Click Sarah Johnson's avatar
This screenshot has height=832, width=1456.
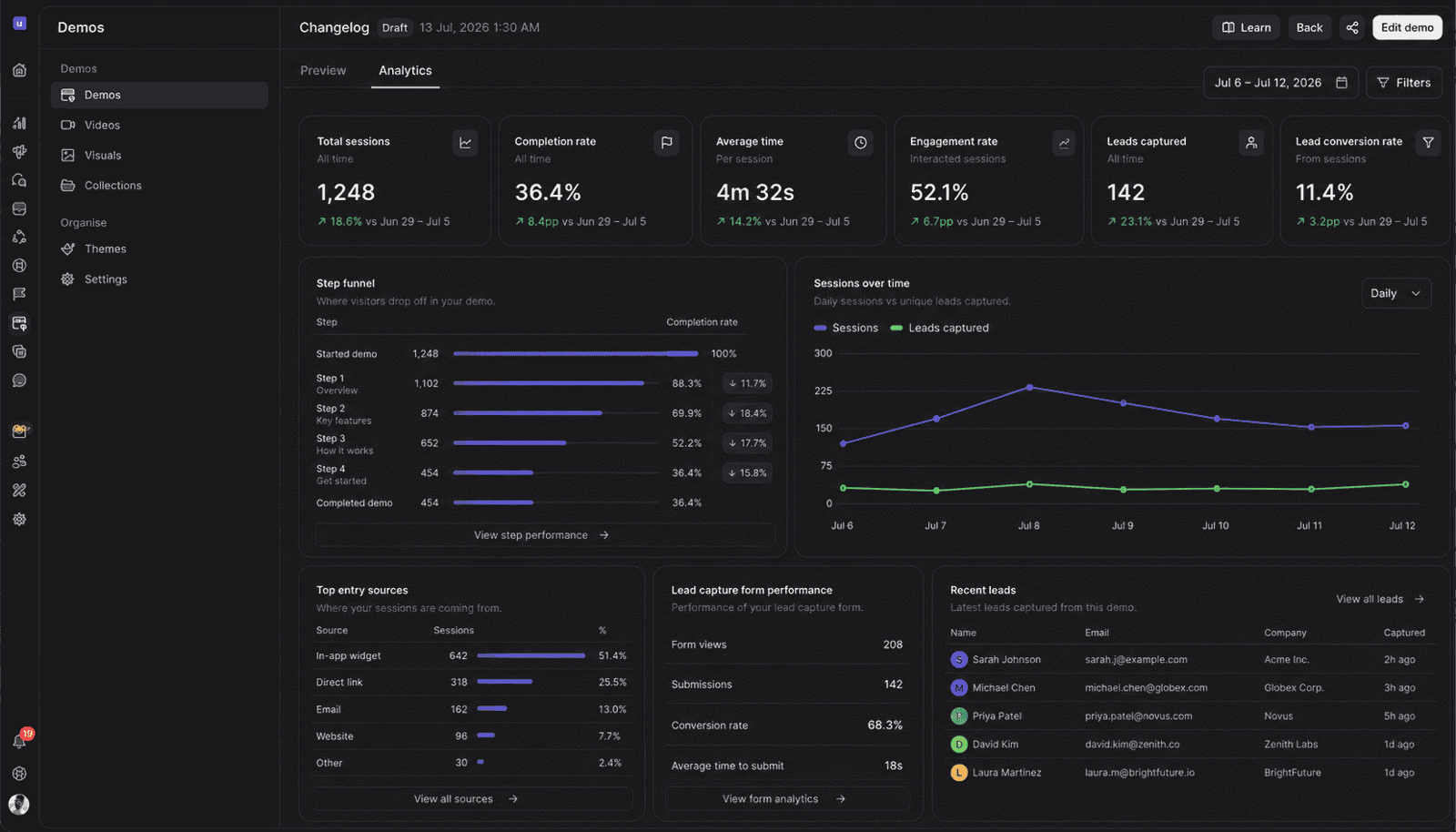tap(959, 660)
